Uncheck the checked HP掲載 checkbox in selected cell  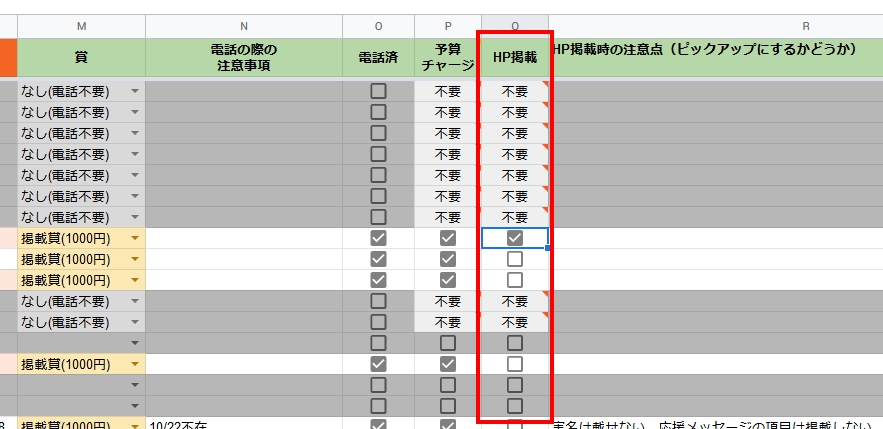coord(514,238)
